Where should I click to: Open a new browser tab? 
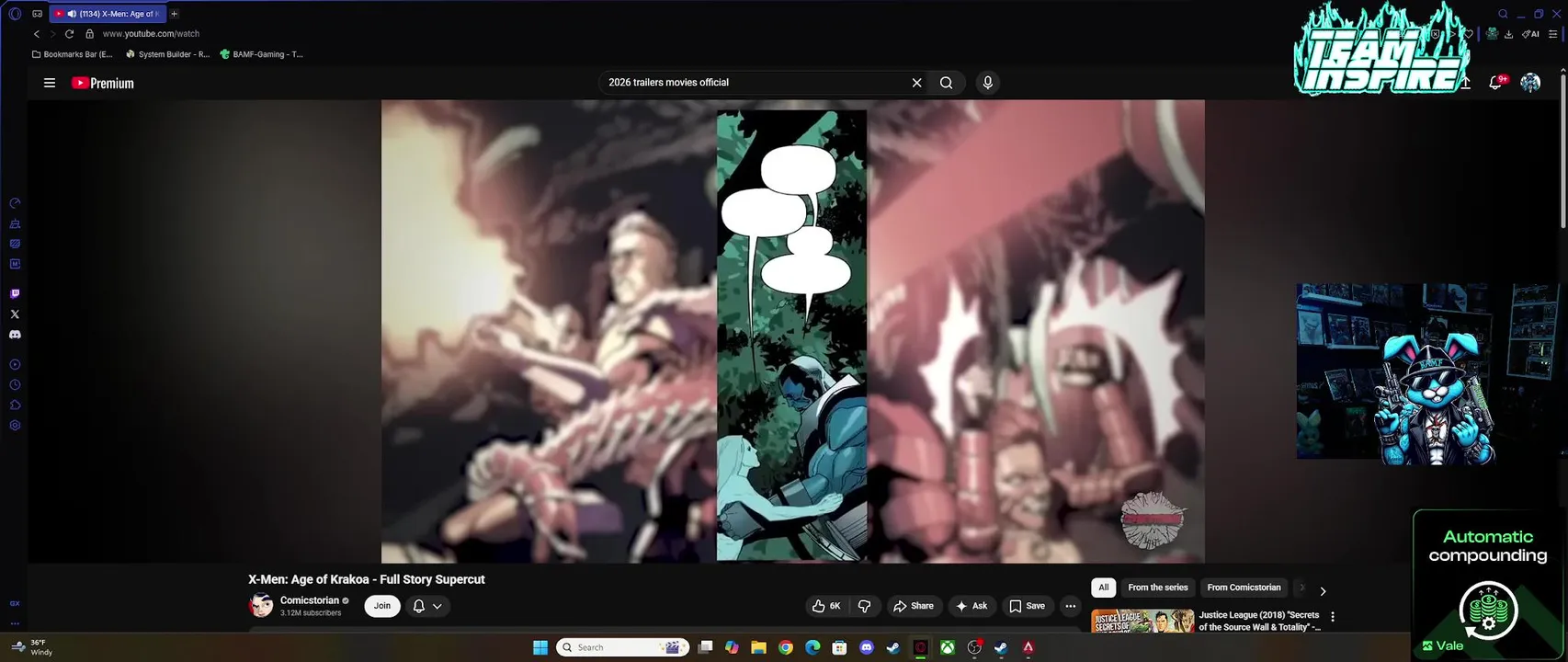pos(174,14)
